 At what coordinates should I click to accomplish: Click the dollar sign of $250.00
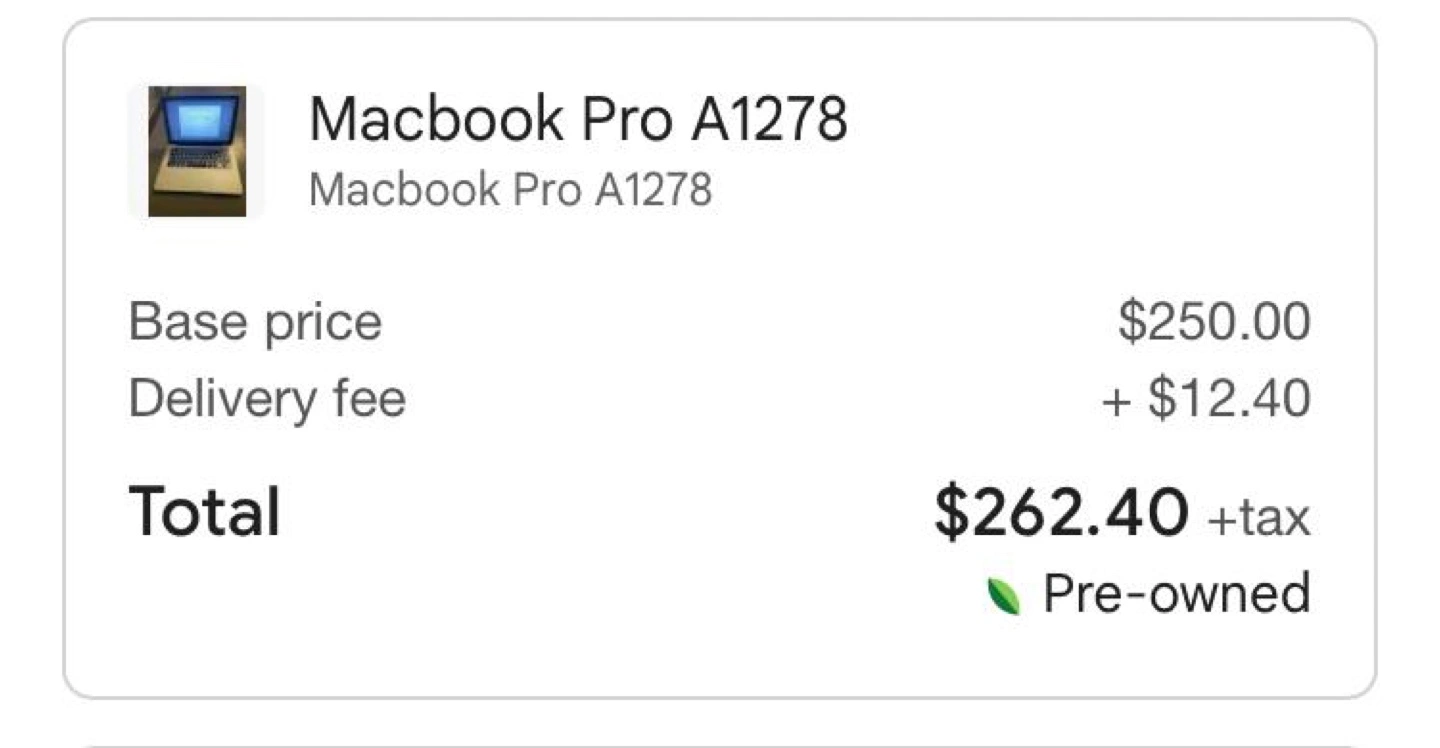coord(1130,322)
